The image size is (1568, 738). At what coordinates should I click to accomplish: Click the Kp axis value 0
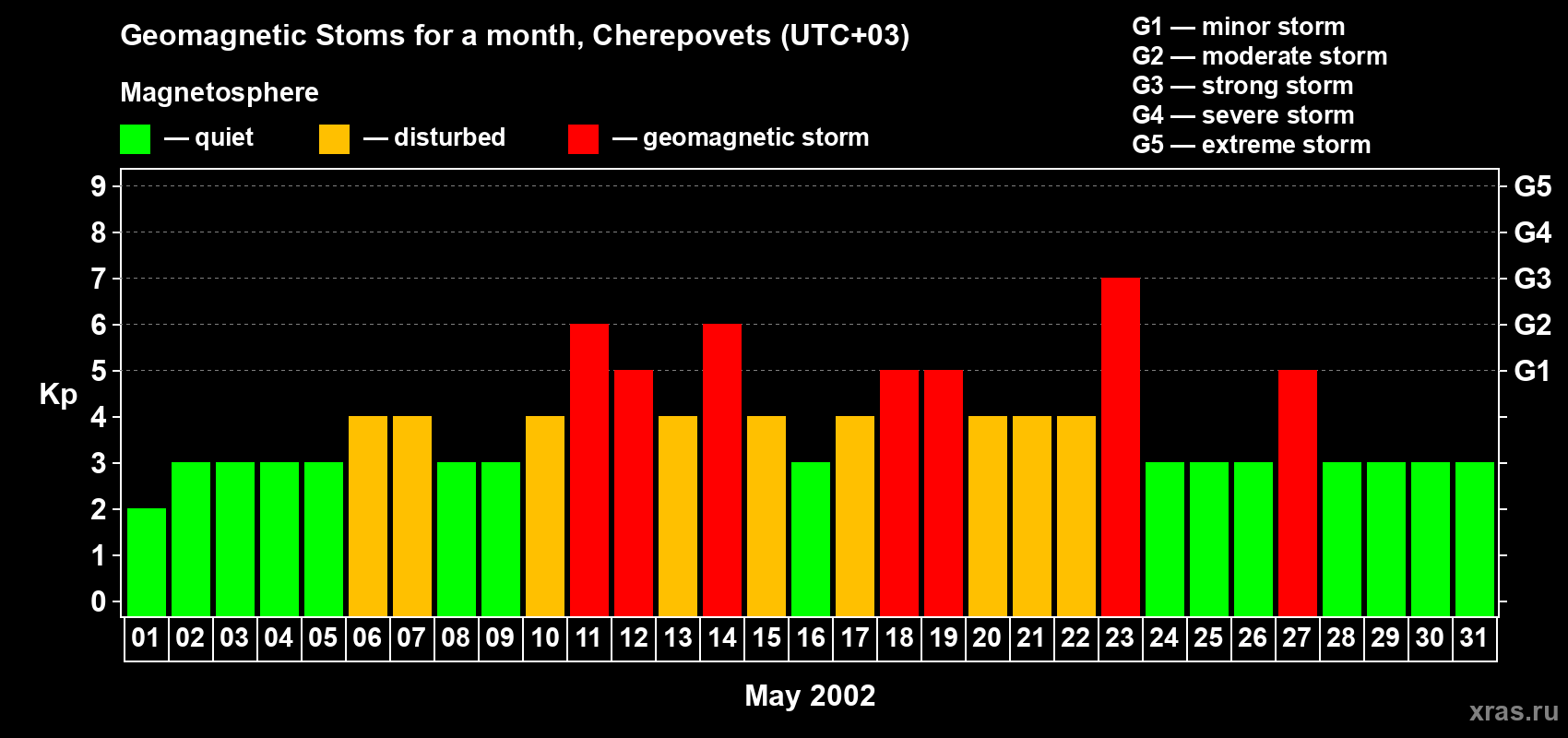click(x=99, y=601)
